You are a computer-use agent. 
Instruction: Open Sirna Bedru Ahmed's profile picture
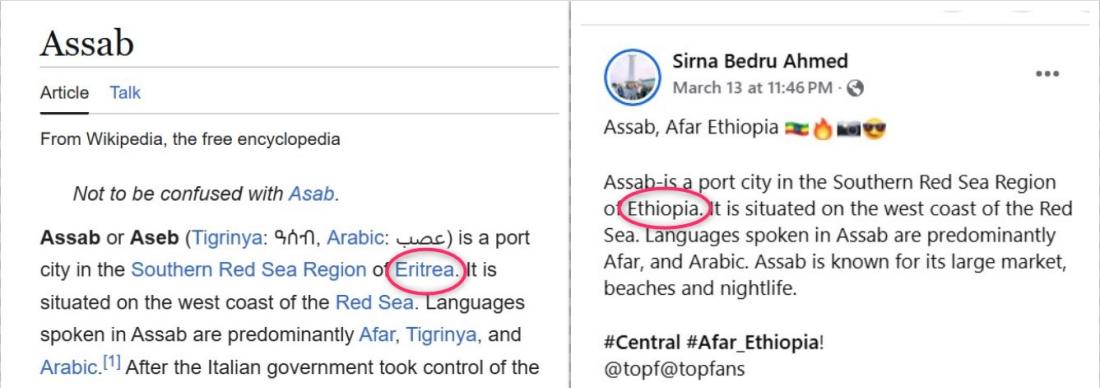(x=632, y=77)
